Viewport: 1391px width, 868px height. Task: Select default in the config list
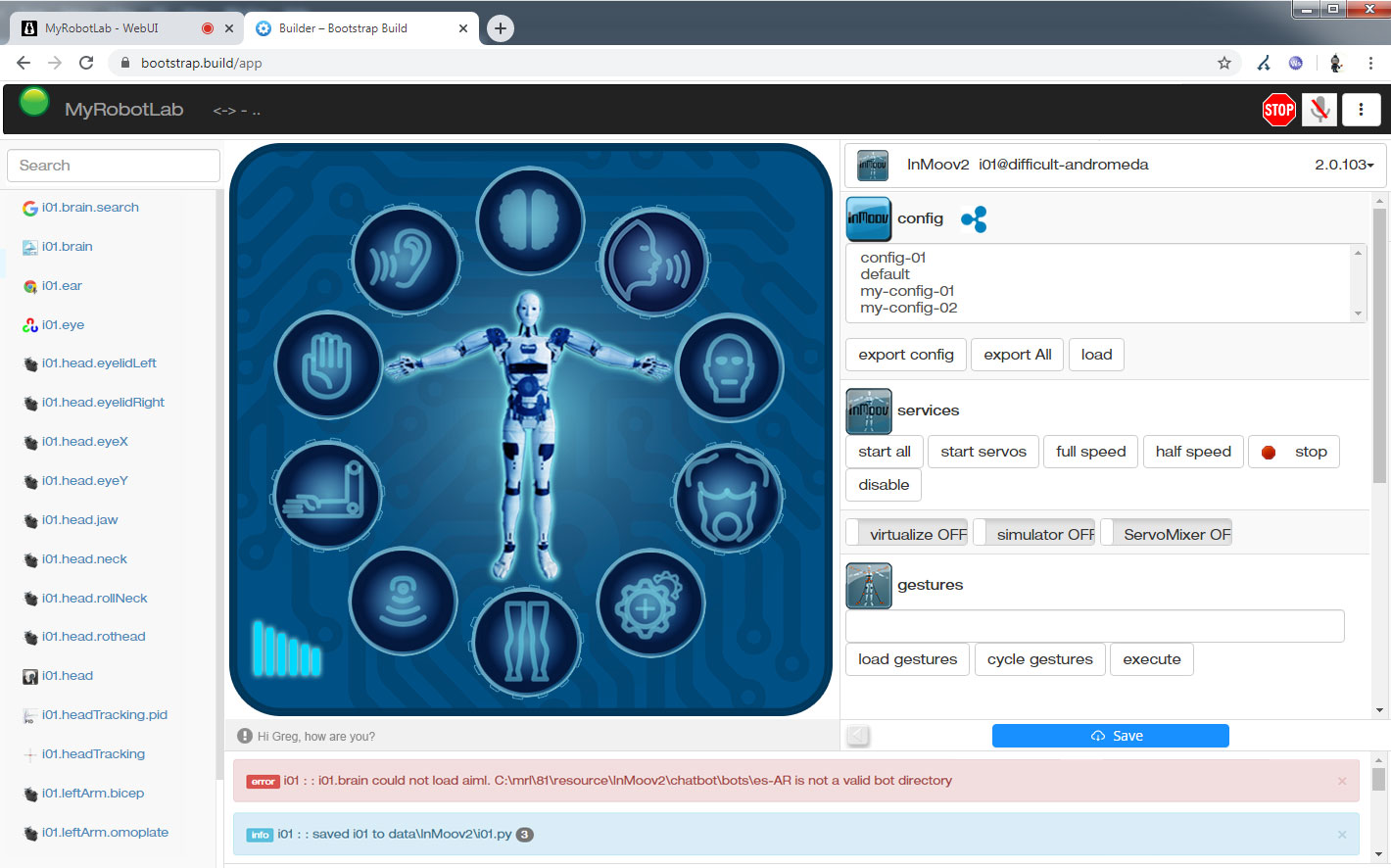pos(886,274)
